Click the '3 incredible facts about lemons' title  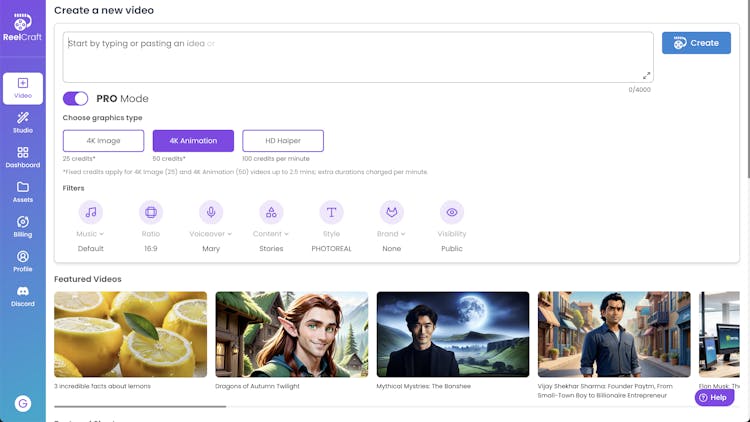pos(102,386)
